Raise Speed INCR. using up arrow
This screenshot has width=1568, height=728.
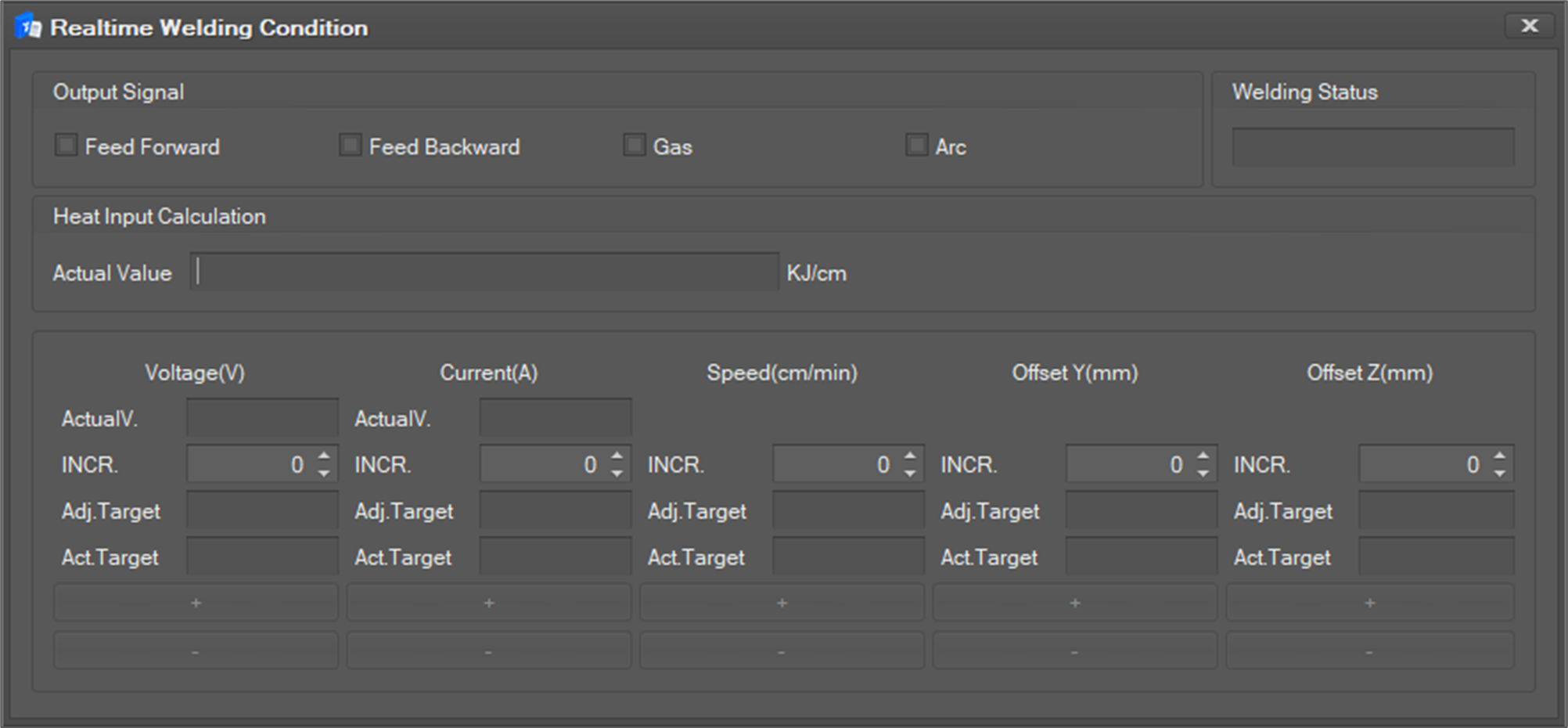click(910, 456)
